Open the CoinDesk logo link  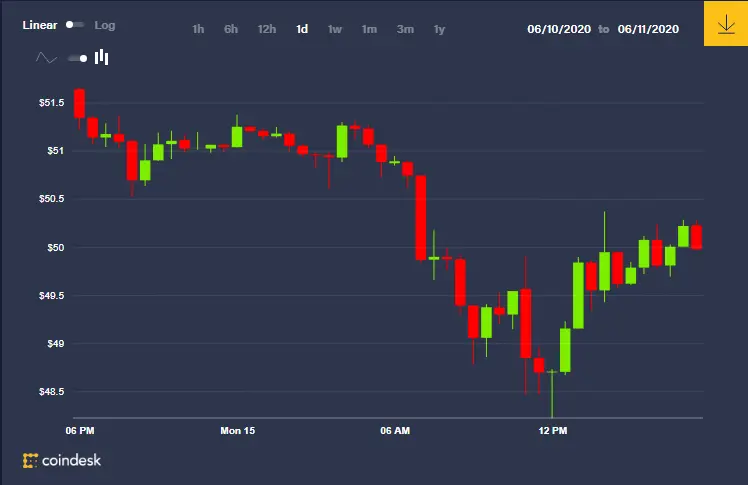62,460
